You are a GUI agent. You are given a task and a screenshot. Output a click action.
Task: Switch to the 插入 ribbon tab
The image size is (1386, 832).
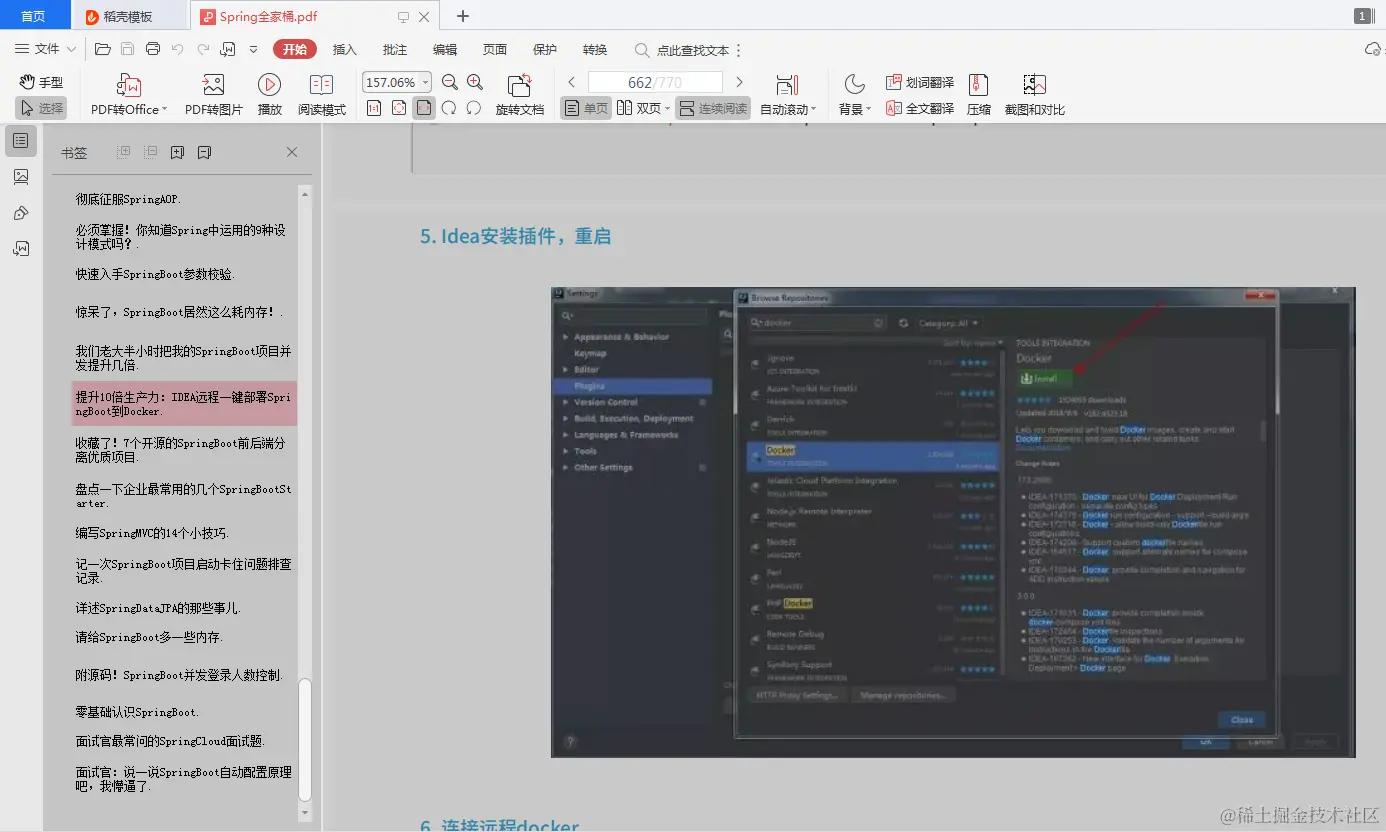pos(344,48)
